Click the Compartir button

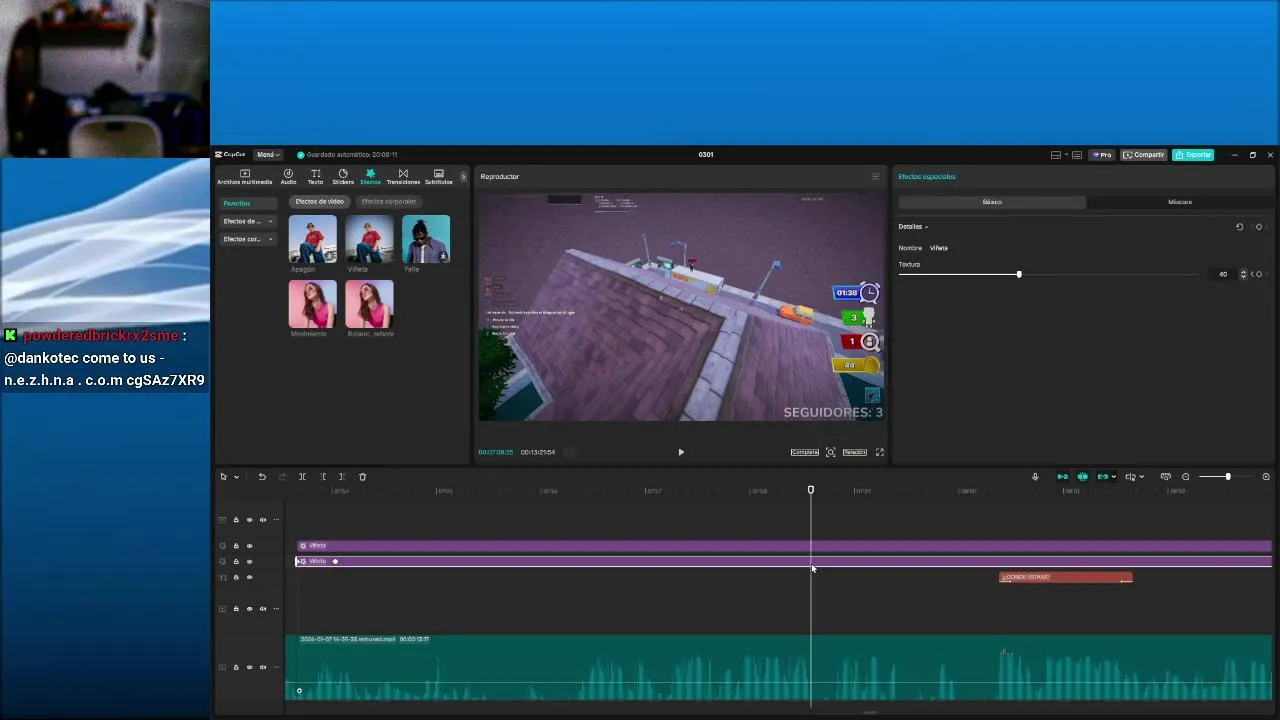[1144, 155]
